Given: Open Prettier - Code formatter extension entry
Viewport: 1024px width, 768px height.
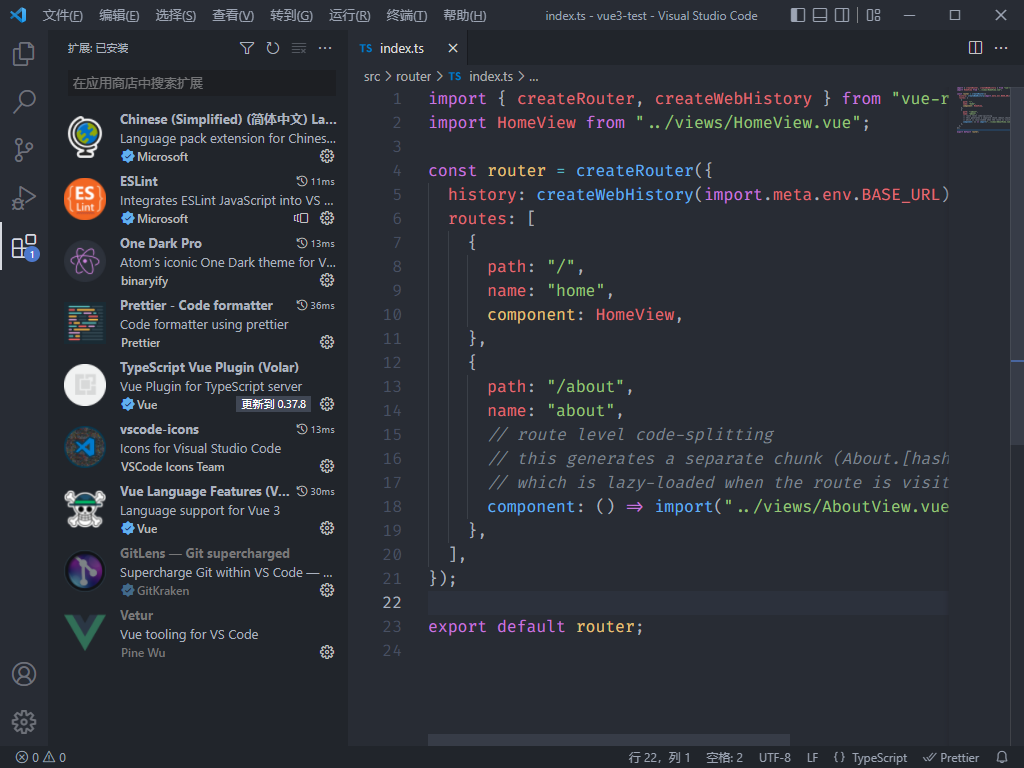Looking at the screenshot, I should pyautogui.click(x=200, y=323).
